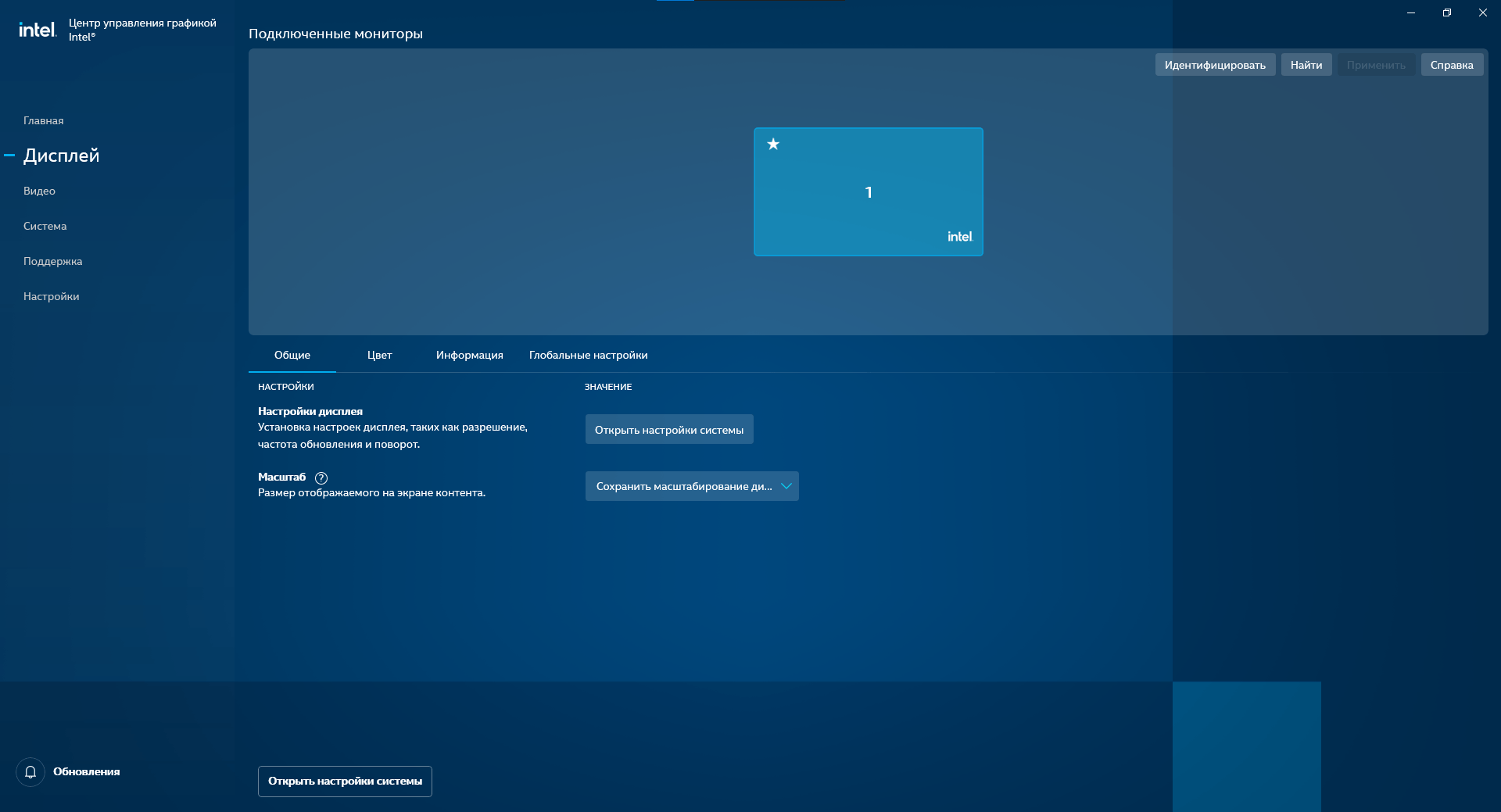Viewport: 1501px width, 812px height.
Task: Open the Система section
Action: pos(45,226)
